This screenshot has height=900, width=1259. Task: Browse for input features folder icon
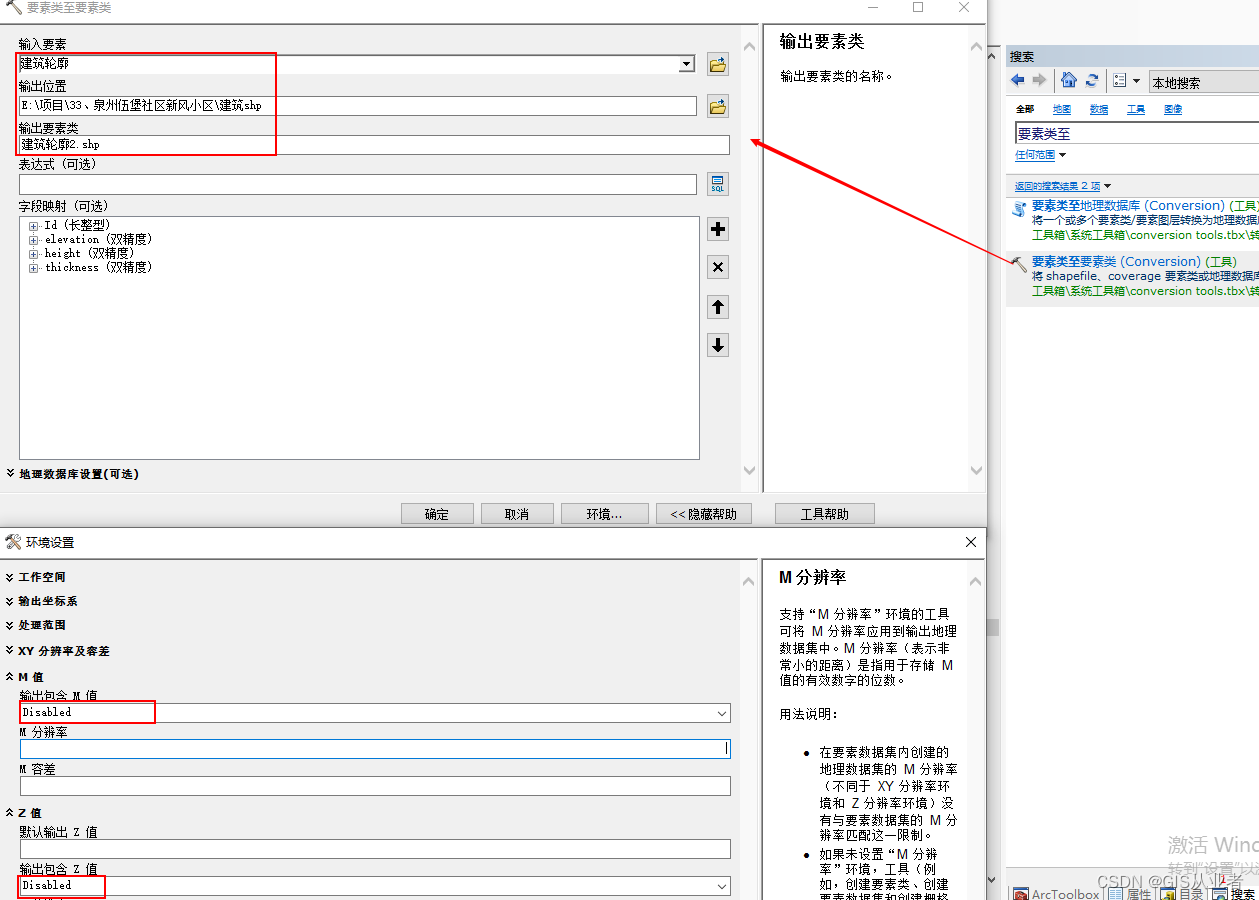pyautogui.click(x=717, y=65)
